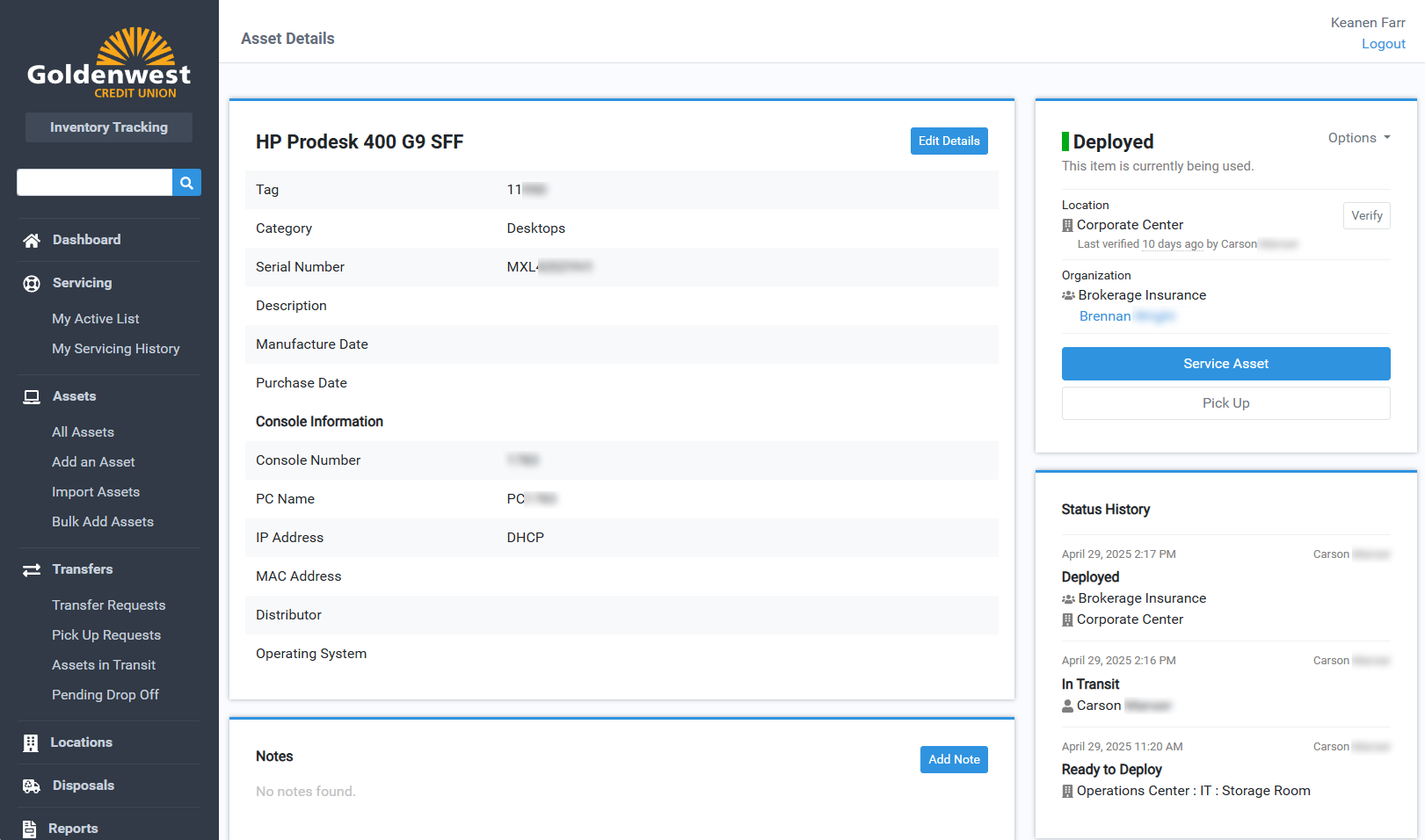Click Verify next to location
The width and height of the screenshot is (1425, 840).
click(1366, 216)
